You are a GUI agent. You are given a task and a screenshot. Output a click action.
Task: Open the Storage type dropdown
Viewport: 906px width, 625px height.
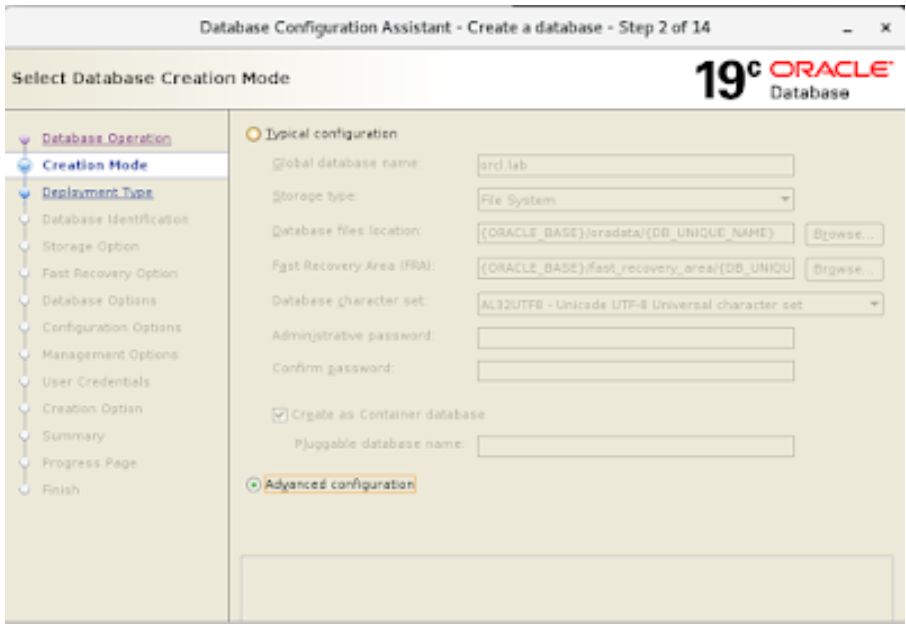coord(636,200)
